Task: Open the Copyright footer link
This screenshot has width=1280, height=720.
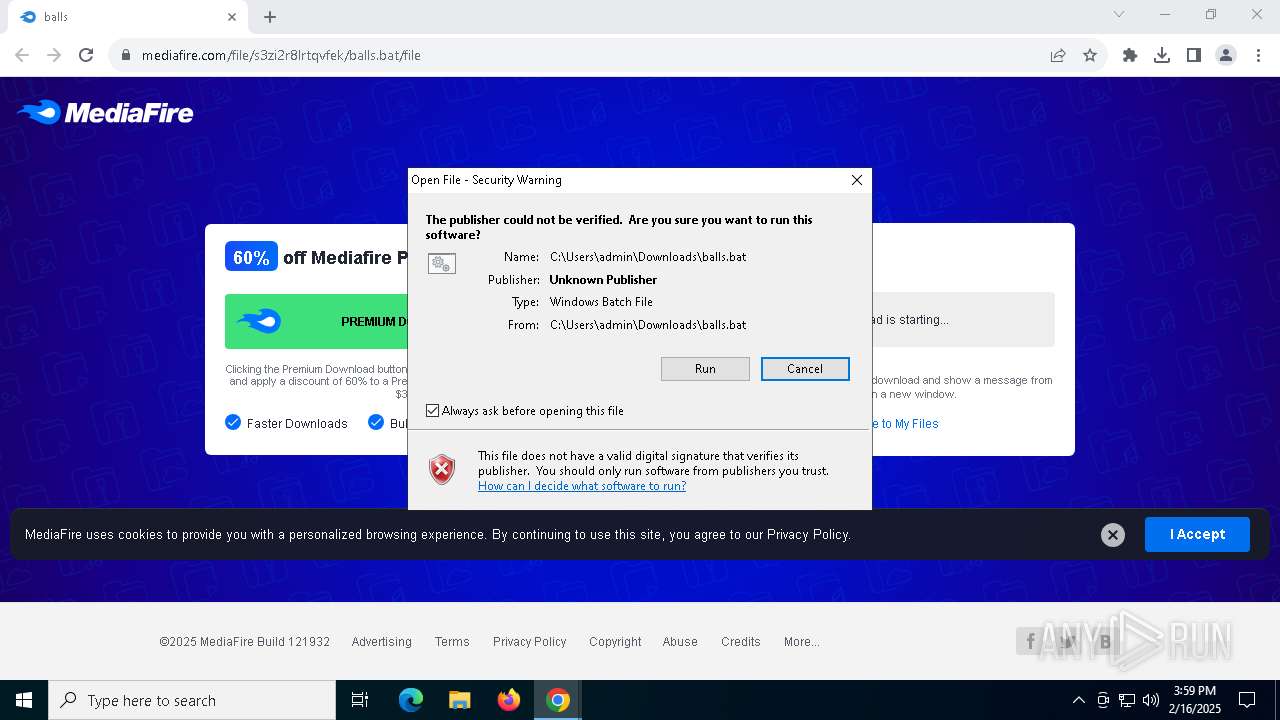Action: pyautogui.click(x=615, y=642)
